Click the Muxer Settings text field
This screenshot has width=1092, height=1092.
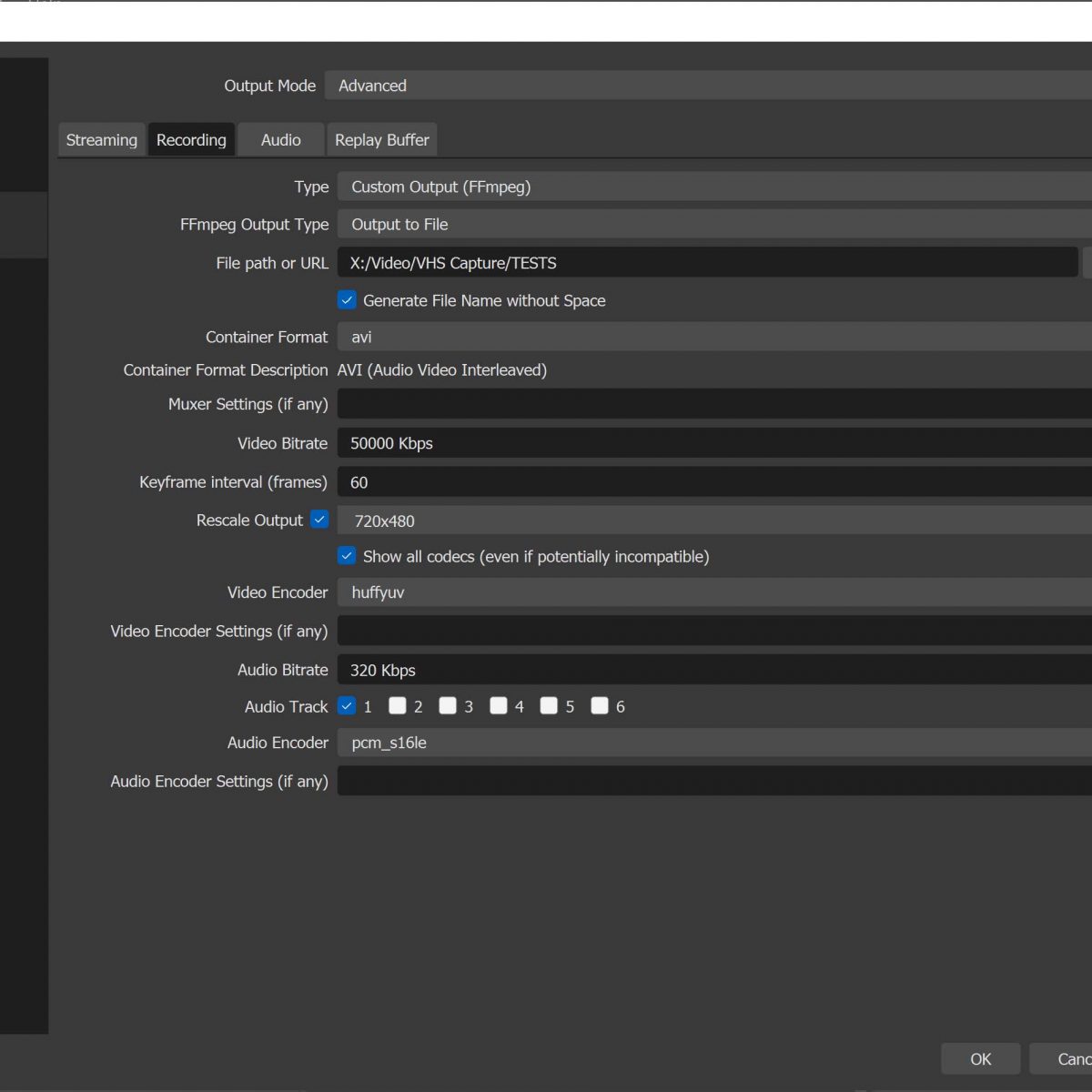tap(714, 404)
